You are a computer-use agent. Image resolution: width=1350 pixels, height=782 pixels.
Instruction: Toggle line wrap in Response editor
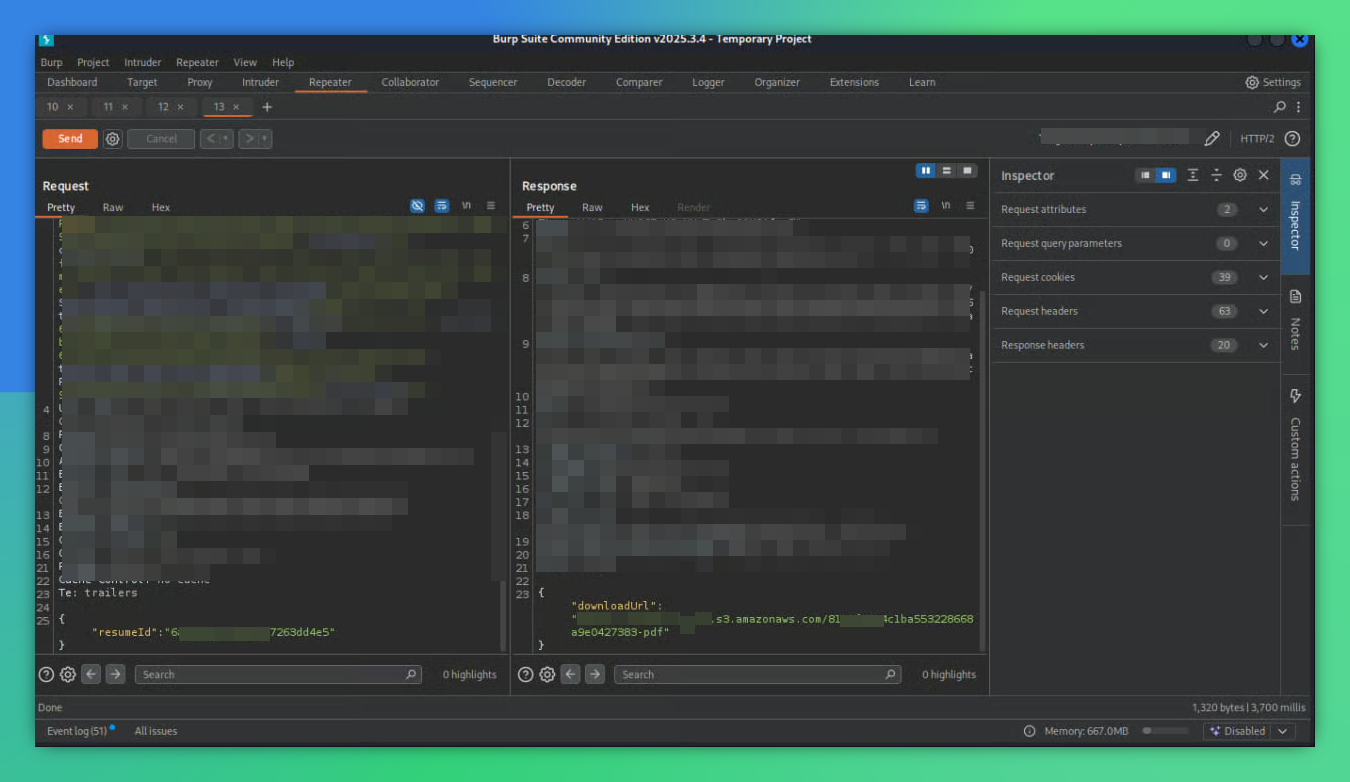point(921,206)
